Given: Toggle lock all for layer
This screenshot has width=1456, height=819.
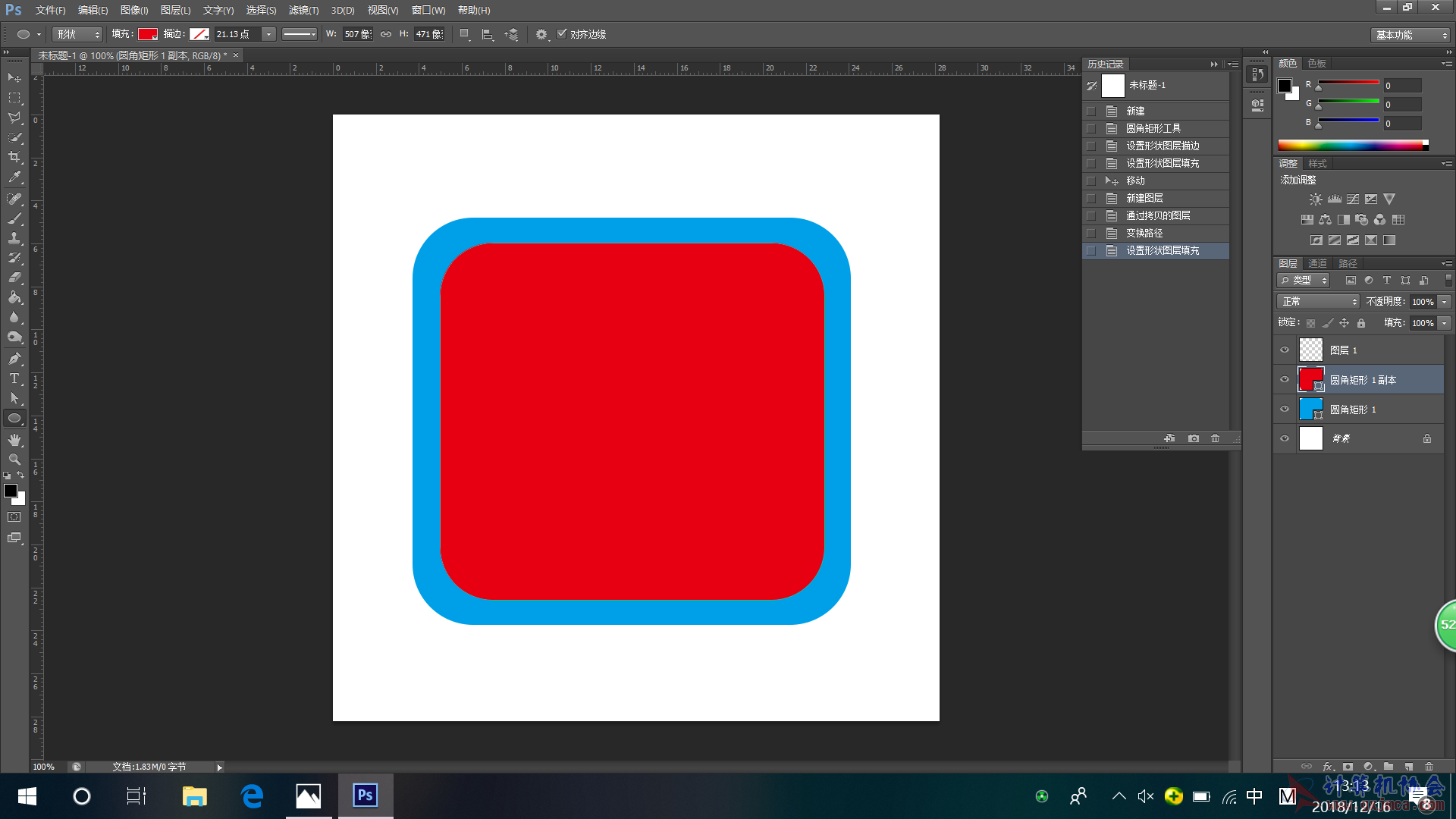Looking at the screenshot, I should 1361,323.
